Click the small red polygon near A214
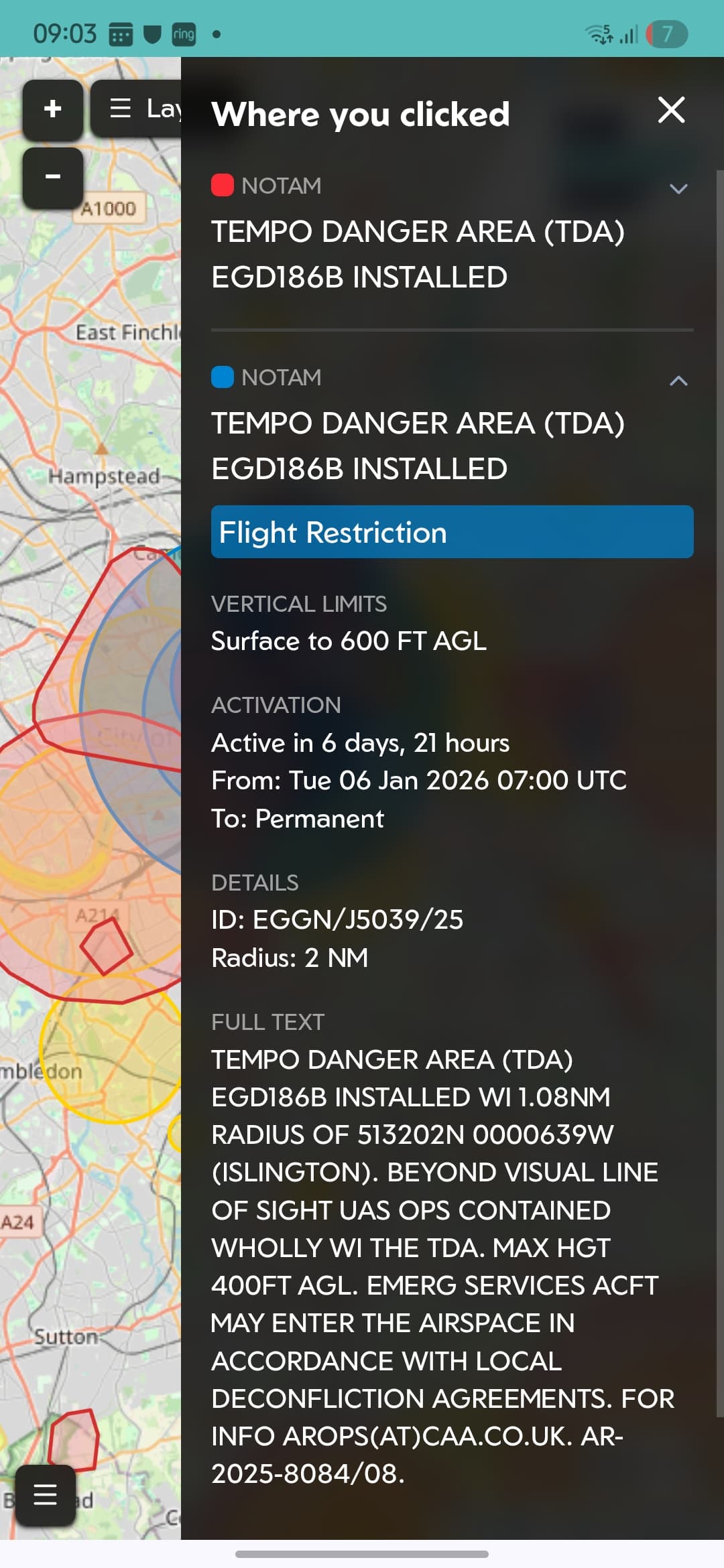Screen dimensions: 724x1568 pyautogui.click(x=106, y=946)
